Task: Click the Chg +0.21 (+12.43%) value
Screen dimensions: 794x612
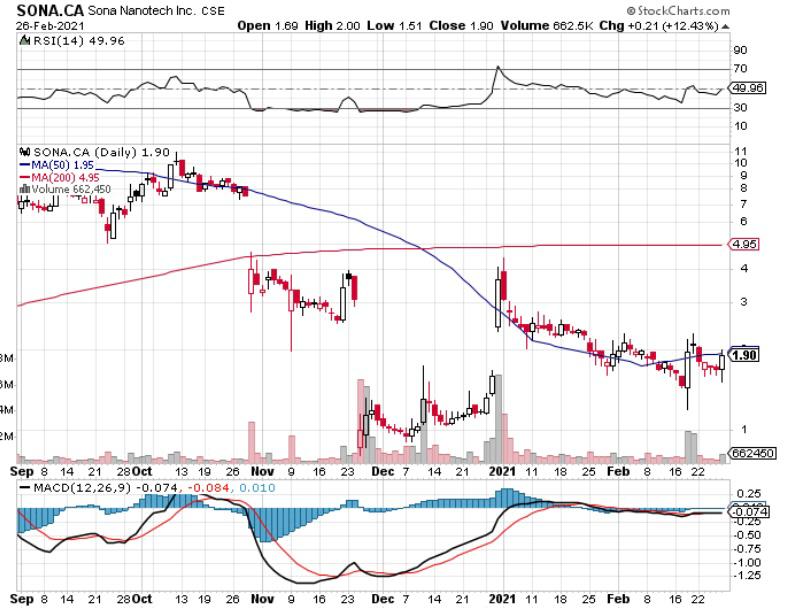Action: click(x=659, y=25)
